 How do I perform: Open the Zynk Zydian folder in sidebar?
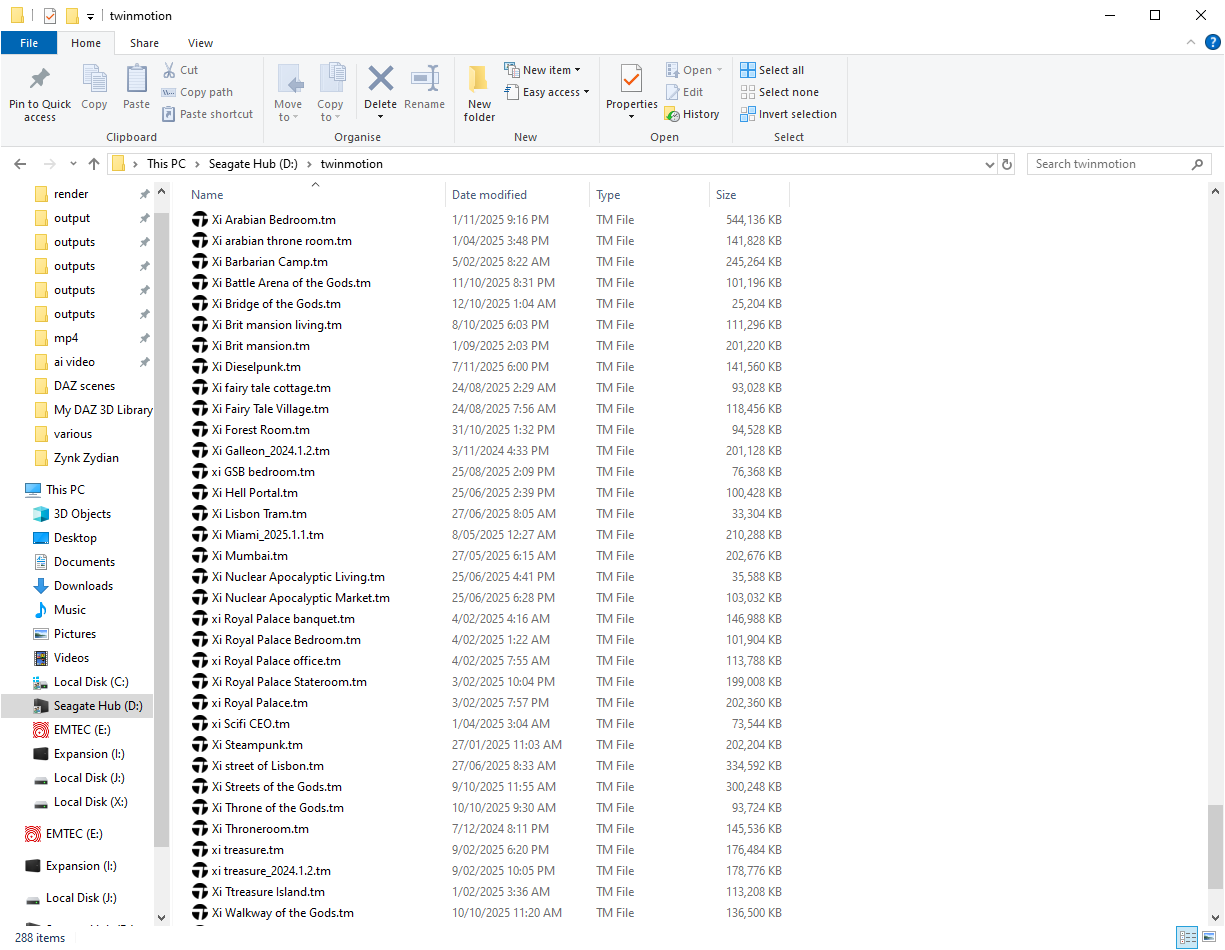(x=86, y=458)
